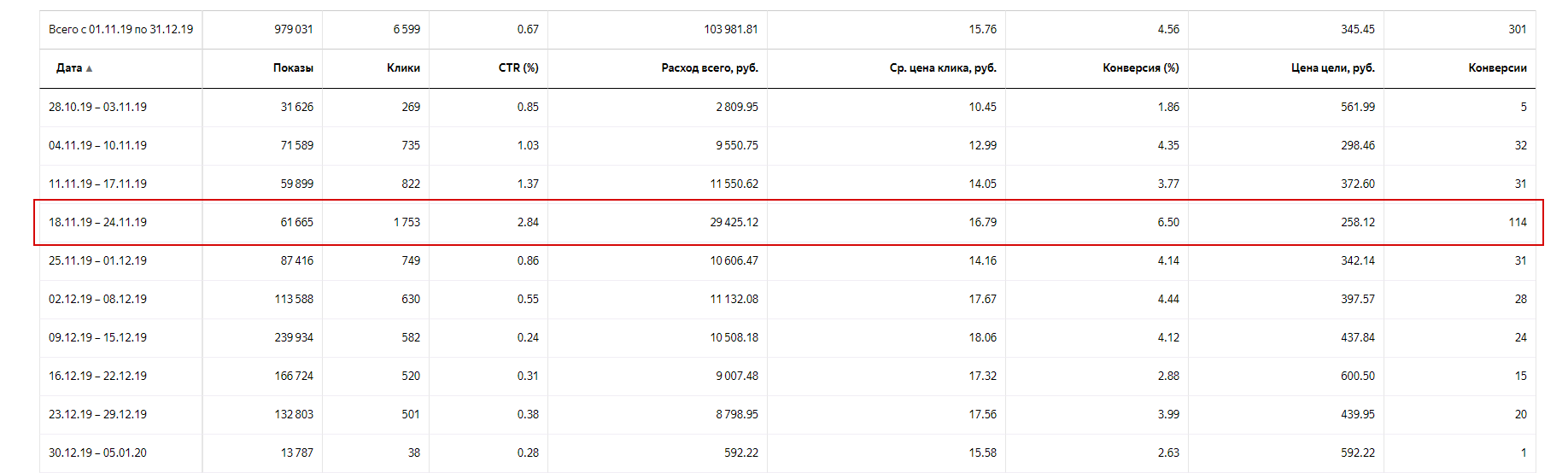1568x473 pixels.
Task: Click date range 04.11.19 – 10.11.19
Action: 97,146
